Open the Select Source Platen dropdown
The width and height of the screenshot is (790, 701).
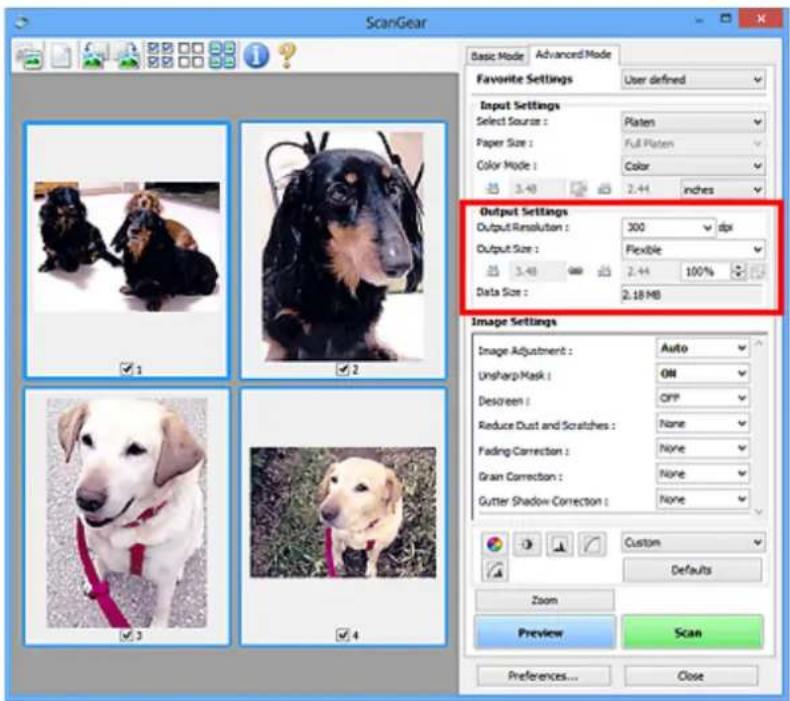click(693, 122)
